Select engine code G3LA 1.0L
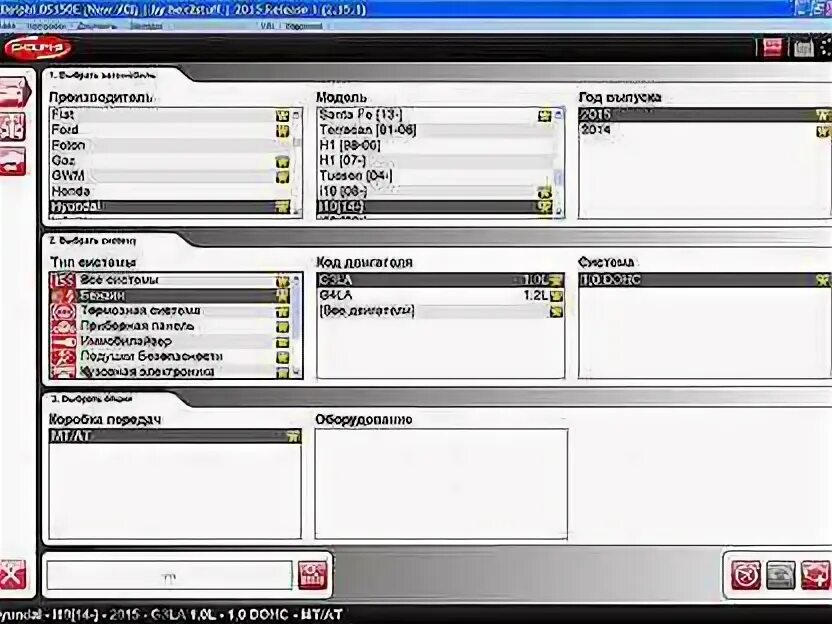Screen dimensions: 832x624 pos(440,280)
